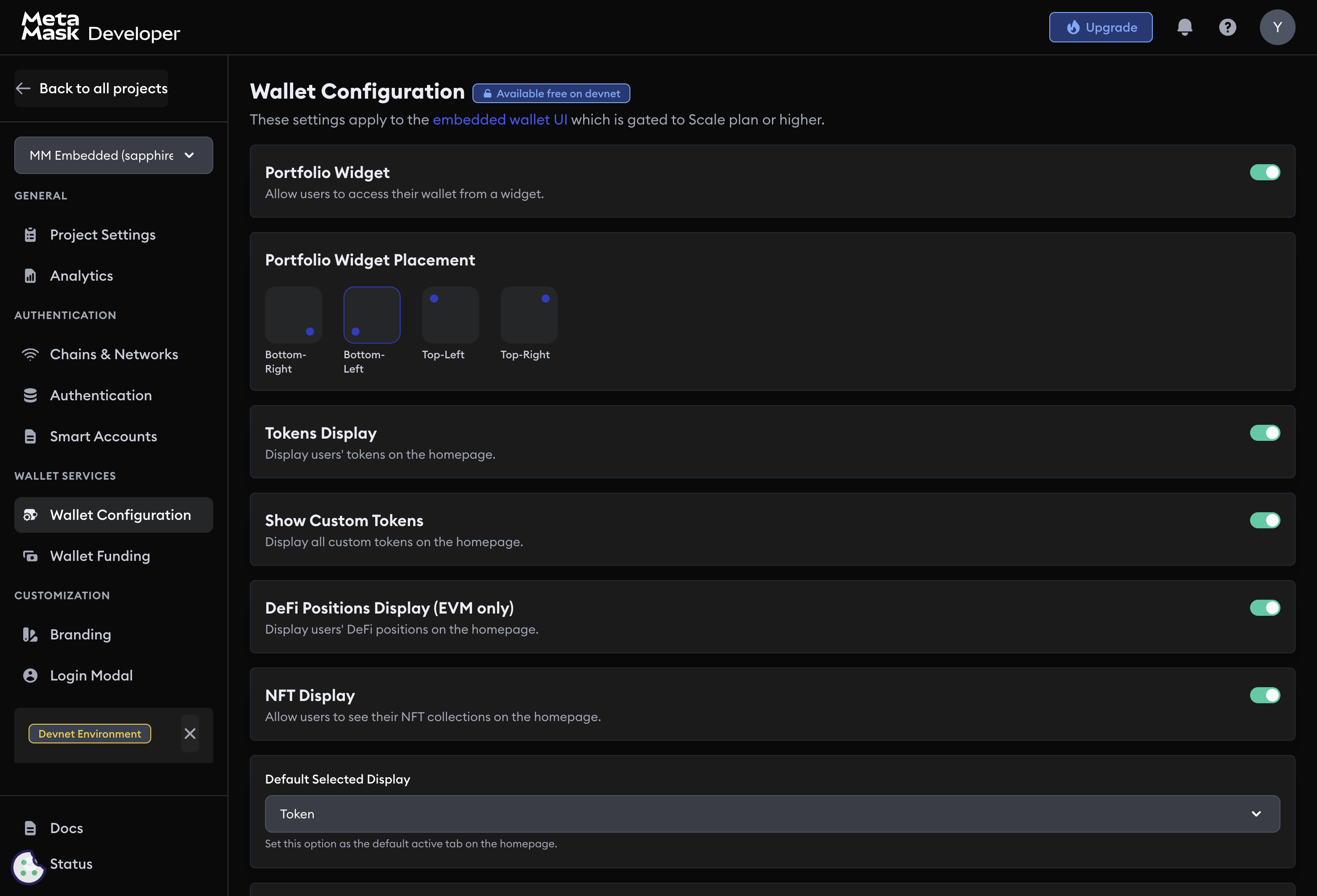This screenshot has width=1317, height=896.
Task: Open the help question mark icon
Action: coord(1227,27)
